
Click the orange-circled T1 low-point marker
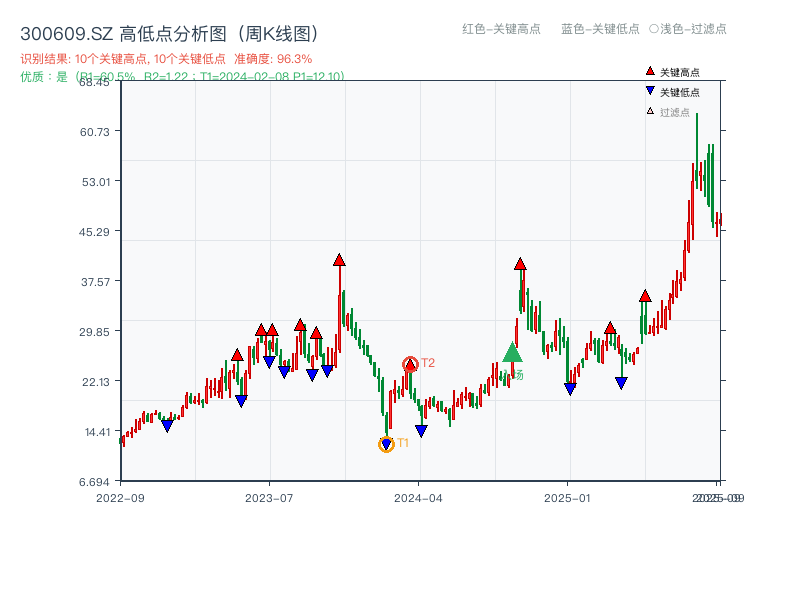pos(386,444)
